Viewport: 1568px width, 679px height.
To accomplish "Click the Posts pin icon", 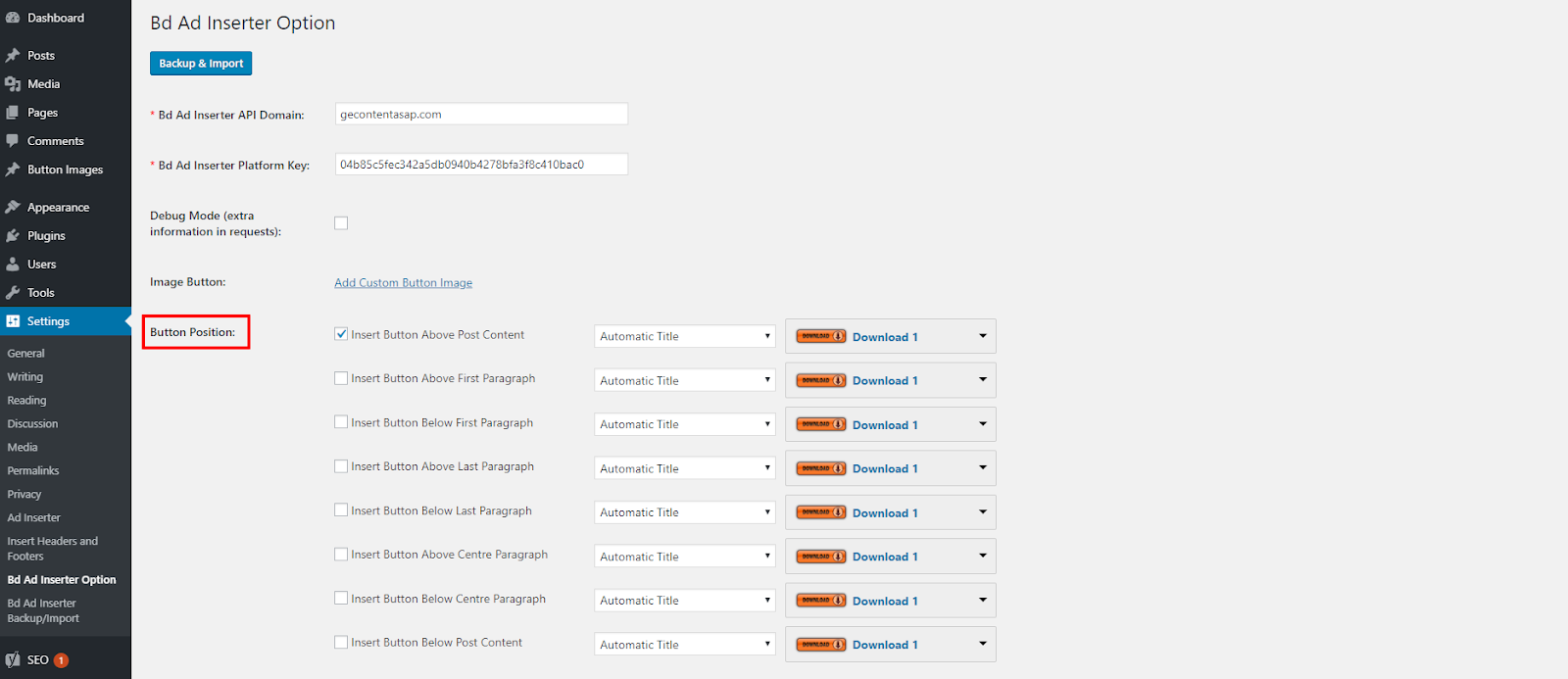I will pyautogui.click(x=13, y=56).
